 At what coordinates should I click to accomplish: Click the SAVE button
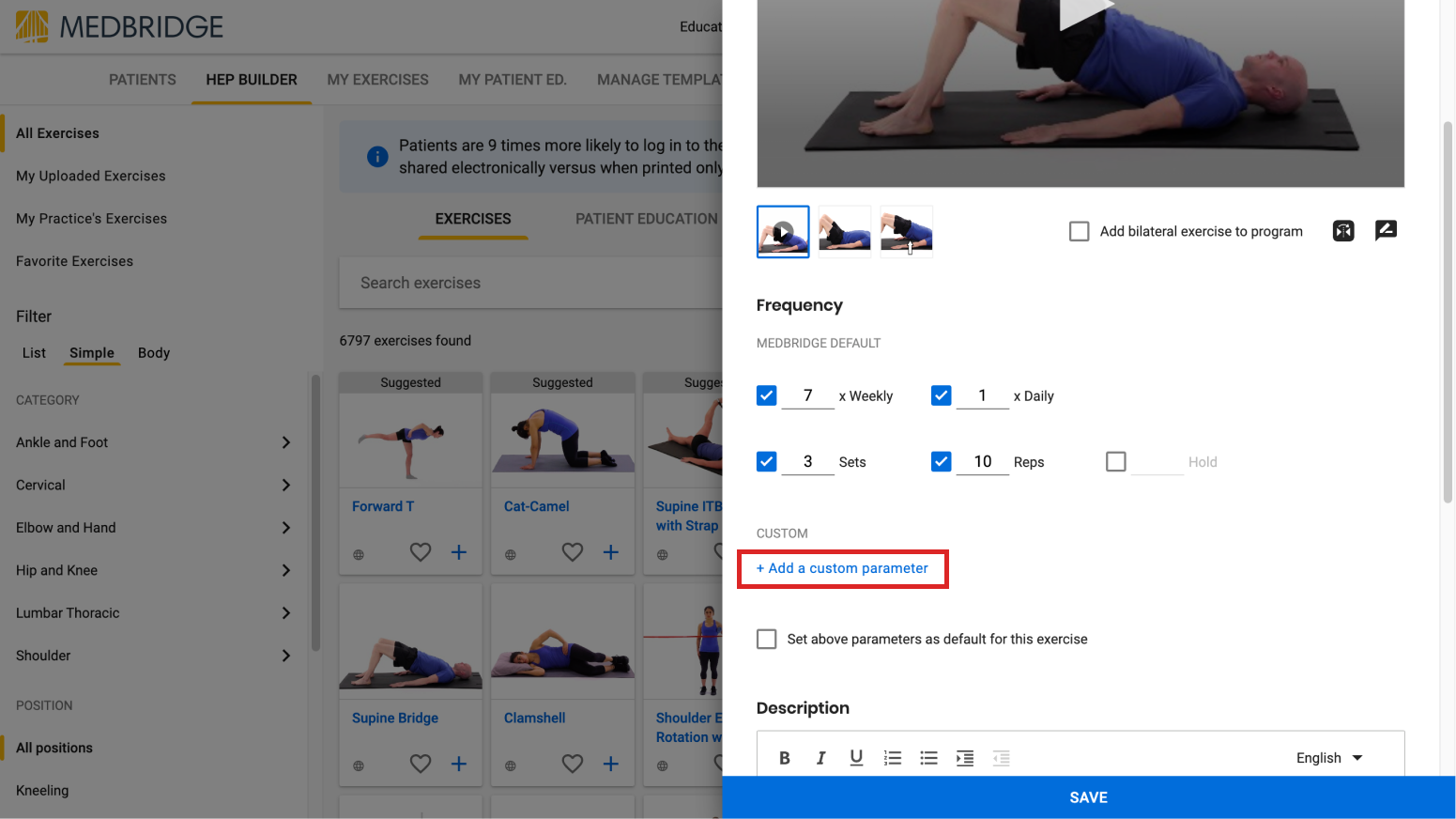(1089, 797)
